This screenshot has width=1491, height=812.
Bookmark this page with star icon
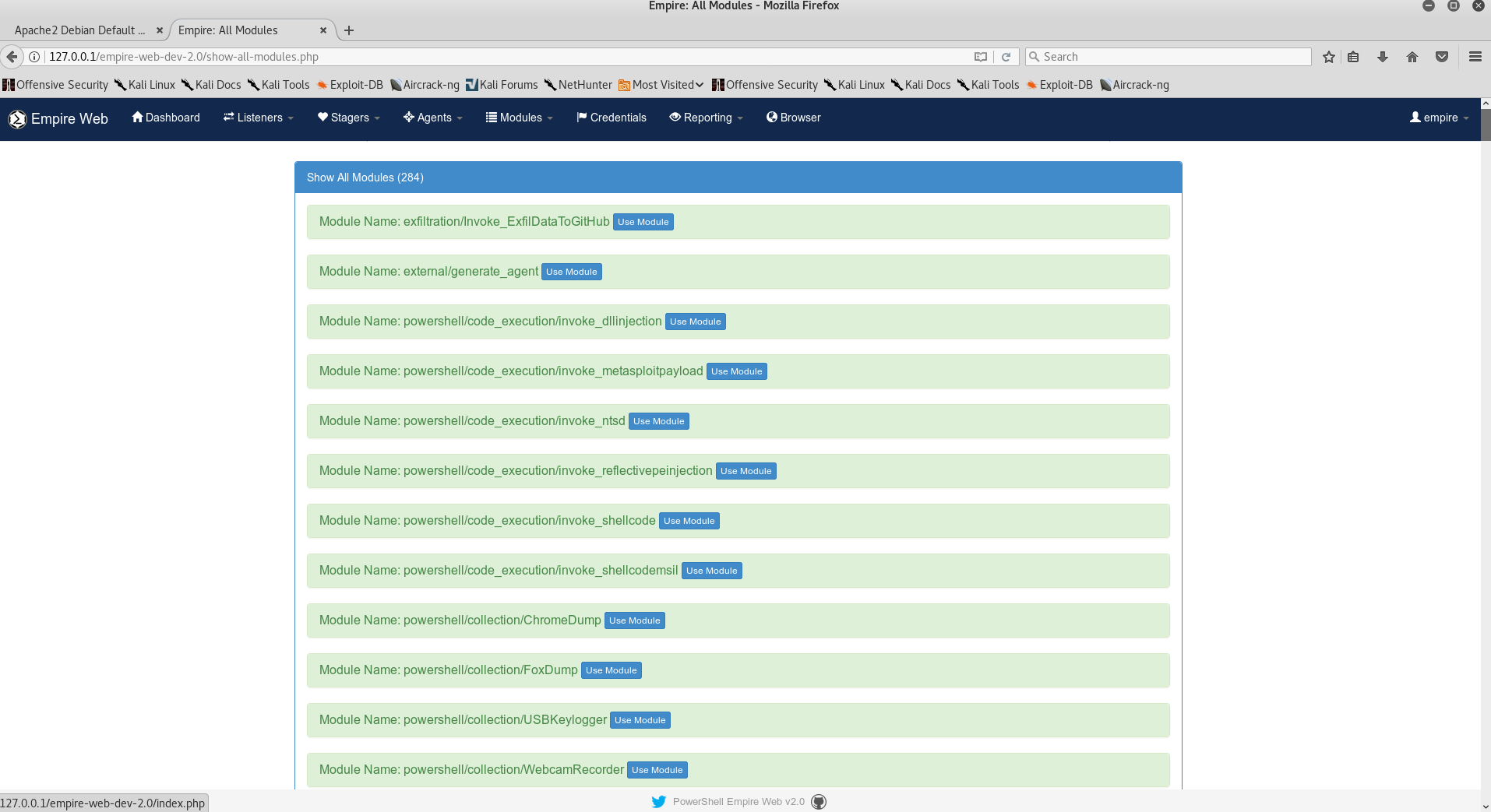point(1329,57)
